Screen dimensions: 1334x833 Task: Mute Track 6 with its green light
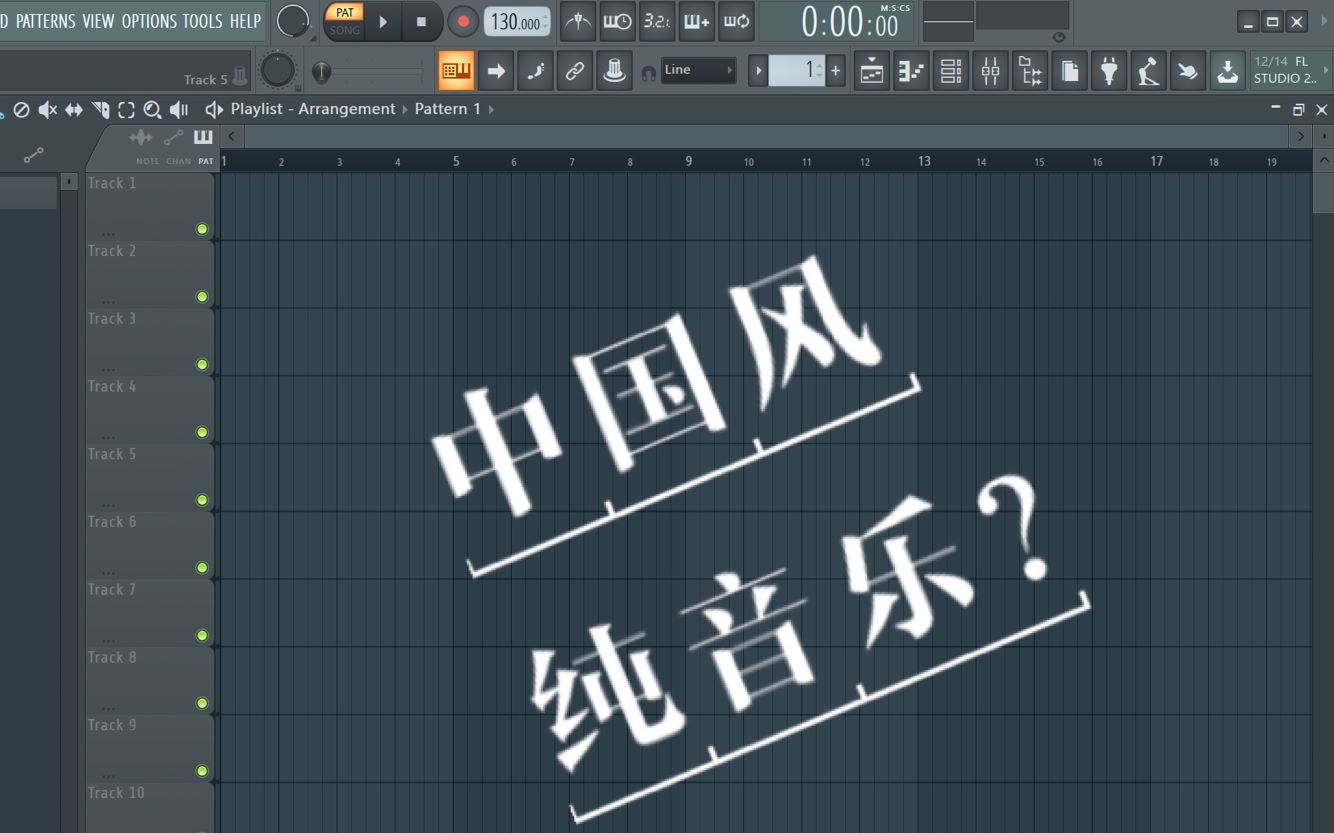[x=202, y=568]
